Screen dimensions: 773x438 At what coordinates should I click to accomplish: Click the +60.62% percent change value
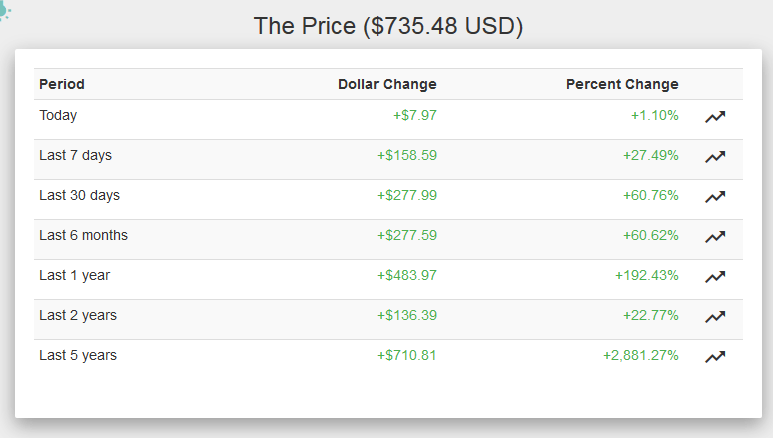[x=651, y=235]
